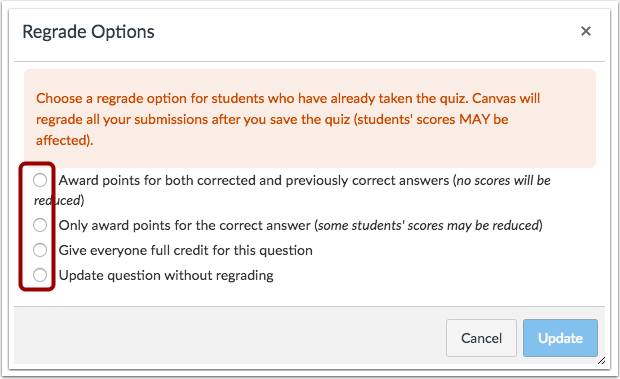Select the award points for both answers radio button
620x379 pixels.
40,180
